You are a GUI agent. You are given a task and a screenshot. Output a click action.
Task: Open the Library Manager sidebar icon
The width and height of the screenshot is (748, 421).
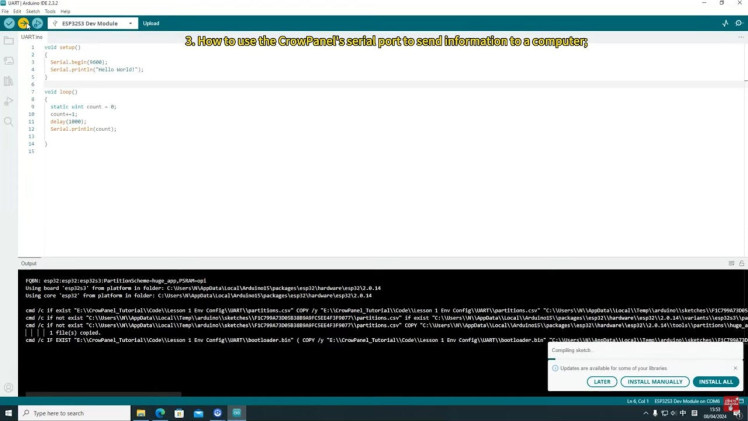click(x=9, y=81)
